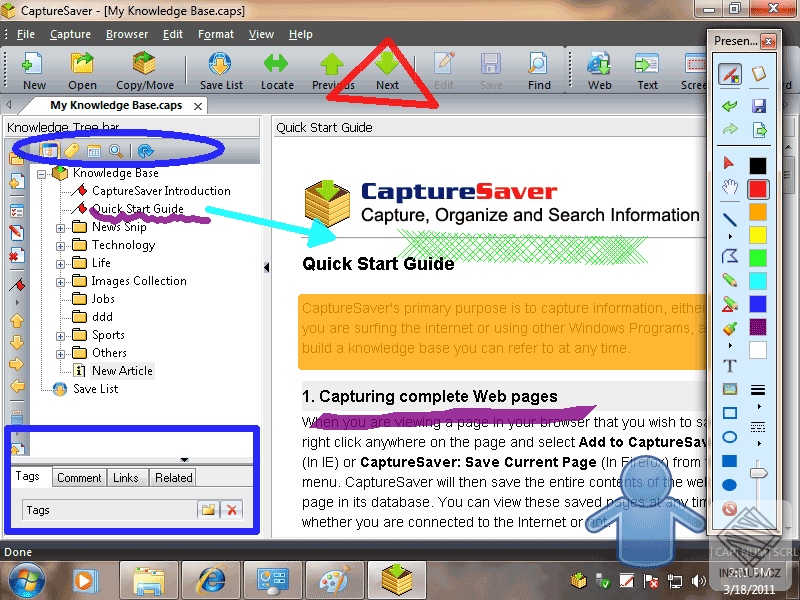Select the tag view icon in tree bar
Viewport: 800px width, 600px height.
[x=71, y=151]
